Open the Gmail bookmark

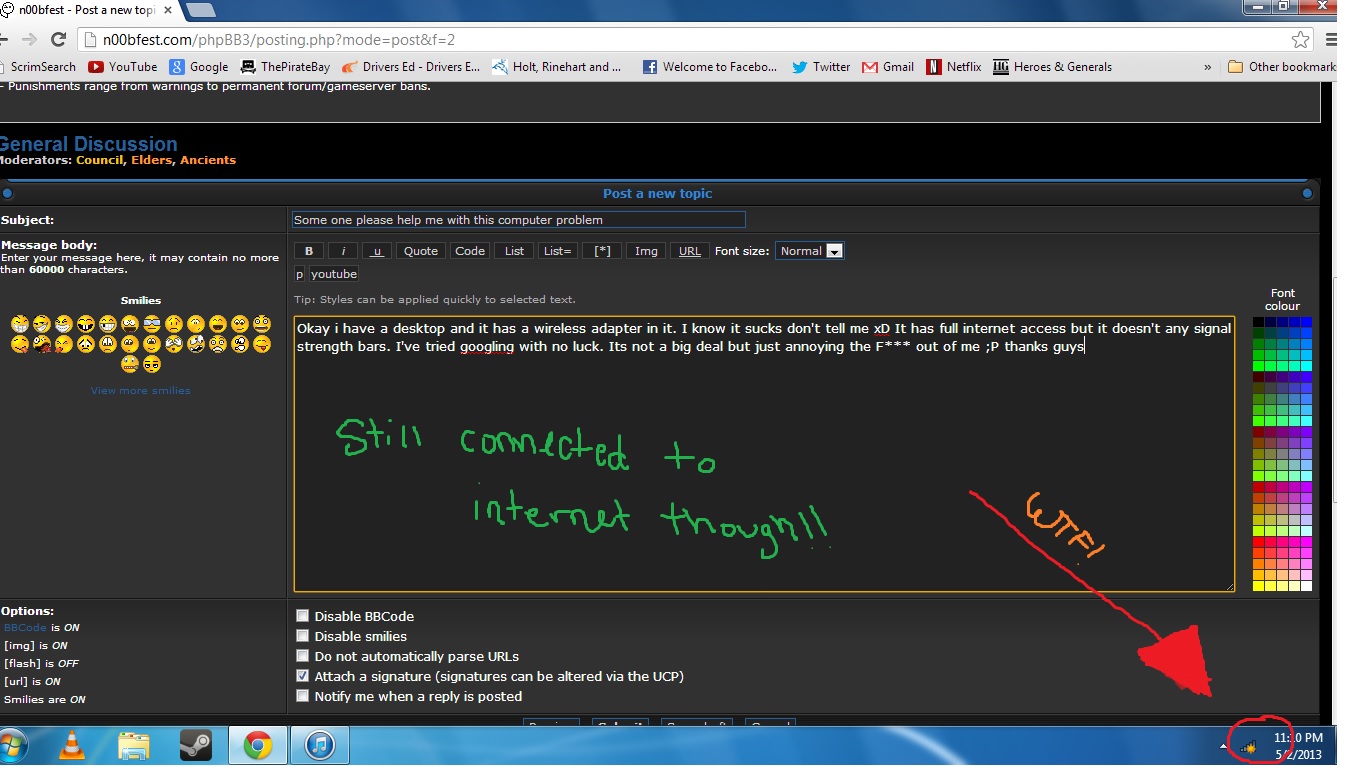coord(888,67)
